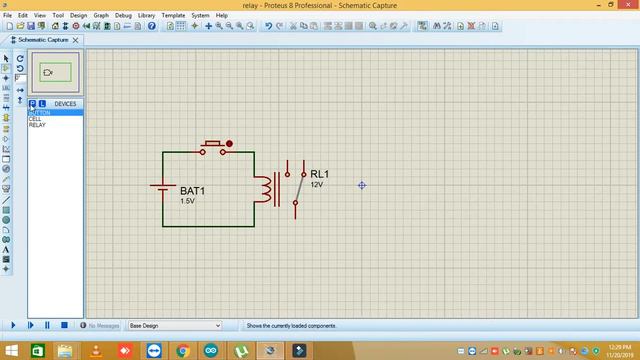The width and height of the screenshot is (640, 360).
Task: Toggle the grid display
Action: coord(180,26)
